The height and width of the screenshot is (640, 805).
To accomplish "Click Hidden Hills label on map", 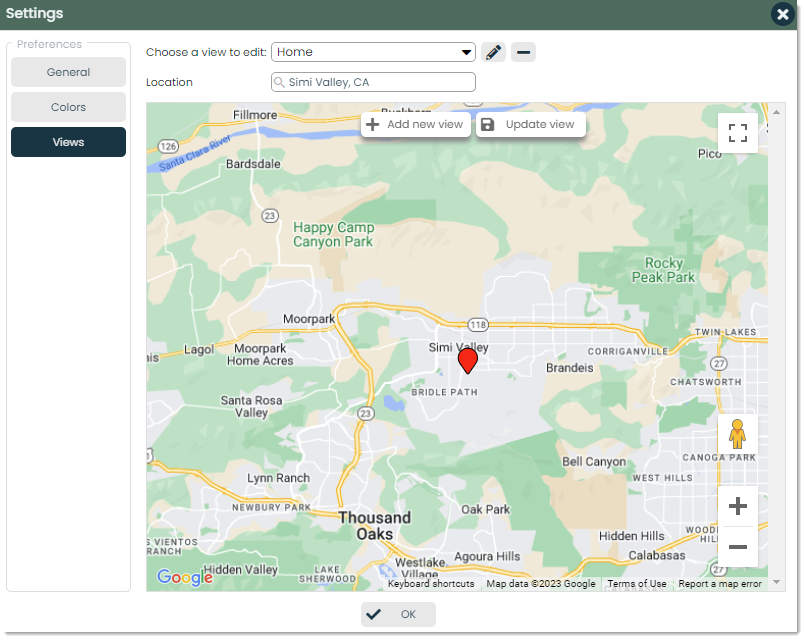I will click(631, 536).
